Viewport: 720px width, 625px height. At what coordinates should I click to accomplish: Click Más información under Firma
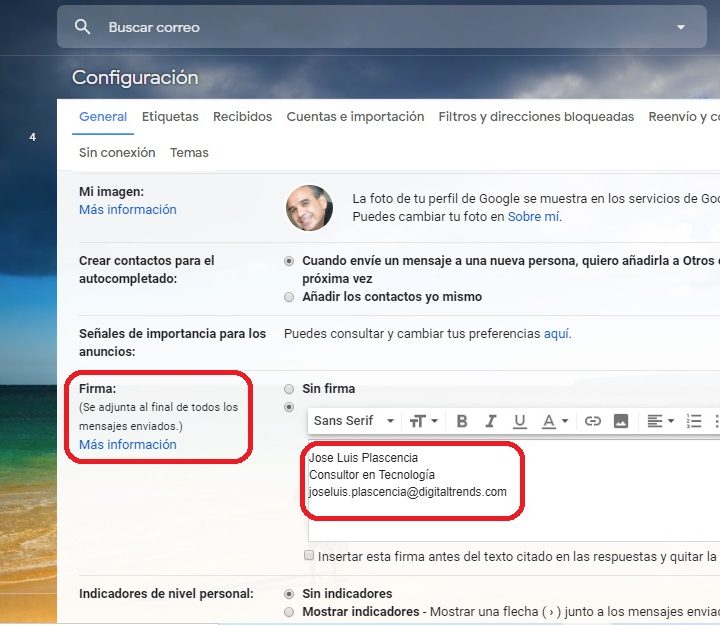point(128,445)
